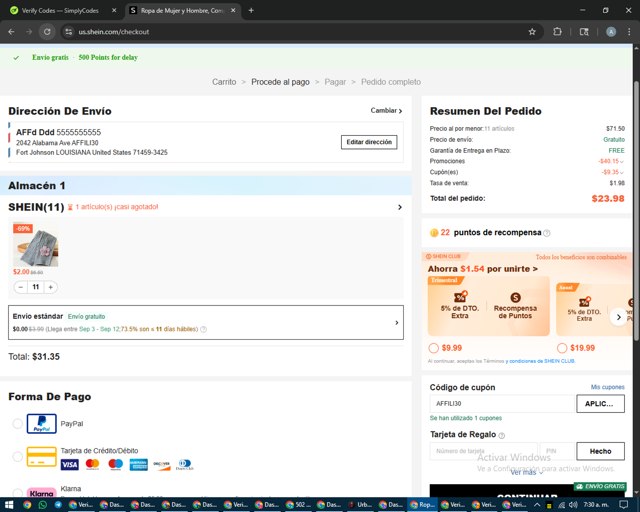The height and width of the screenshot is (512, 640).
Task: Open the taskbar volume control
Action: 573,505
